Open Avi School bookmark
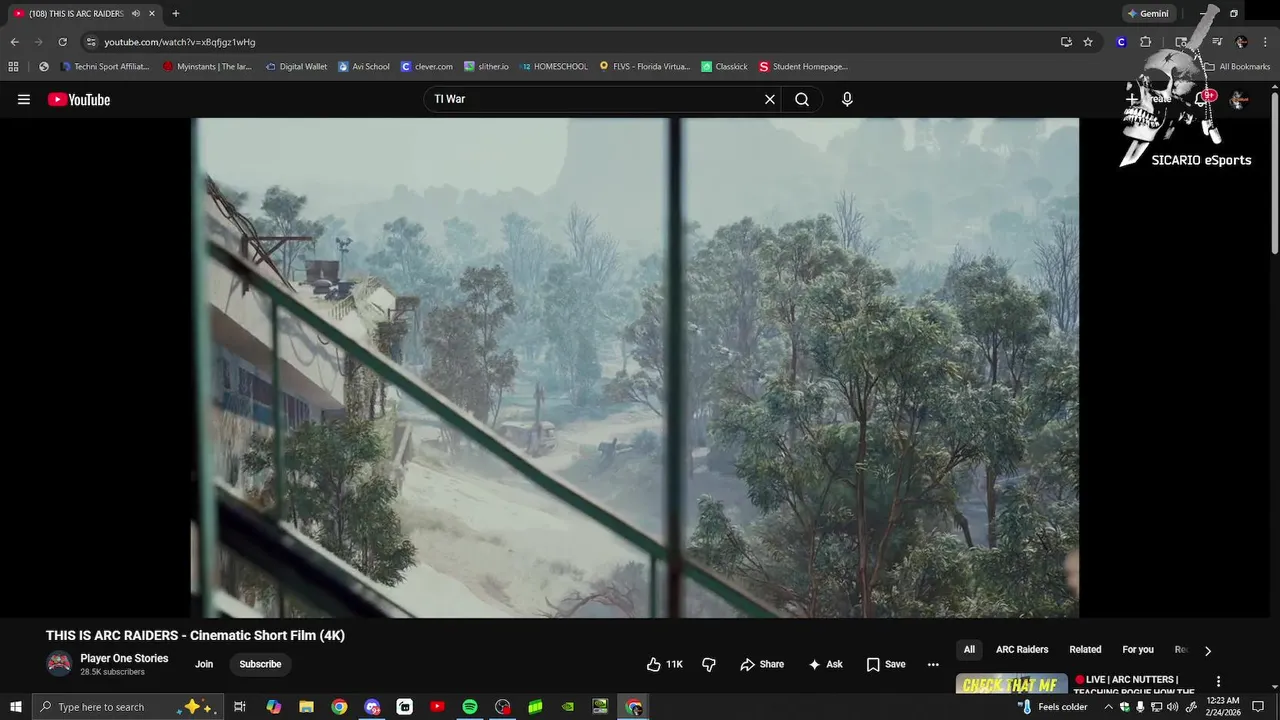Image resolution: width=1280 pixels, height=720 pixels. click(x=364, y=67)
